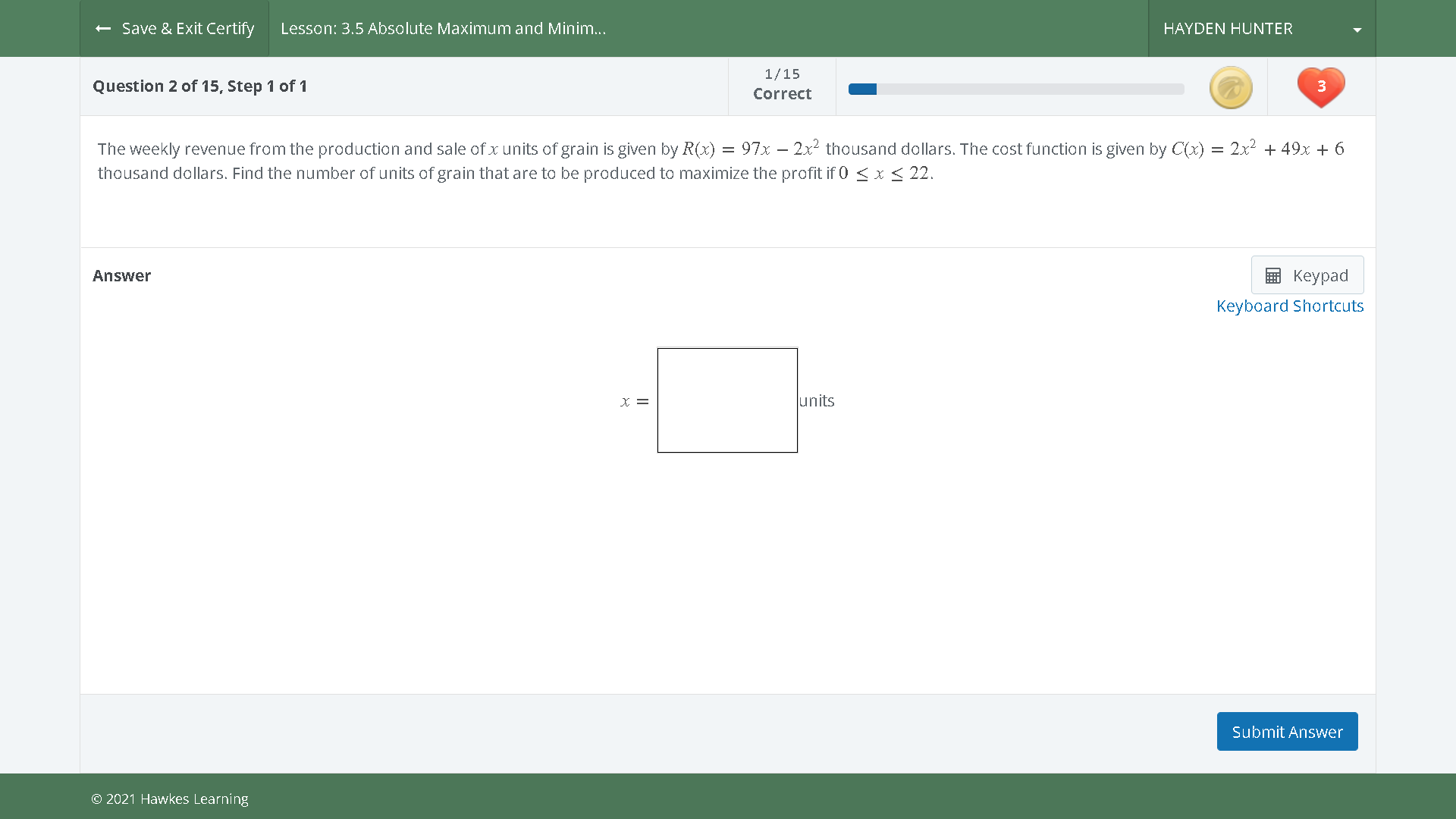This screenshot has width=1456, height=819.
Task: Click the left arrow in the top navigation bar
Action: coord(104,28)
